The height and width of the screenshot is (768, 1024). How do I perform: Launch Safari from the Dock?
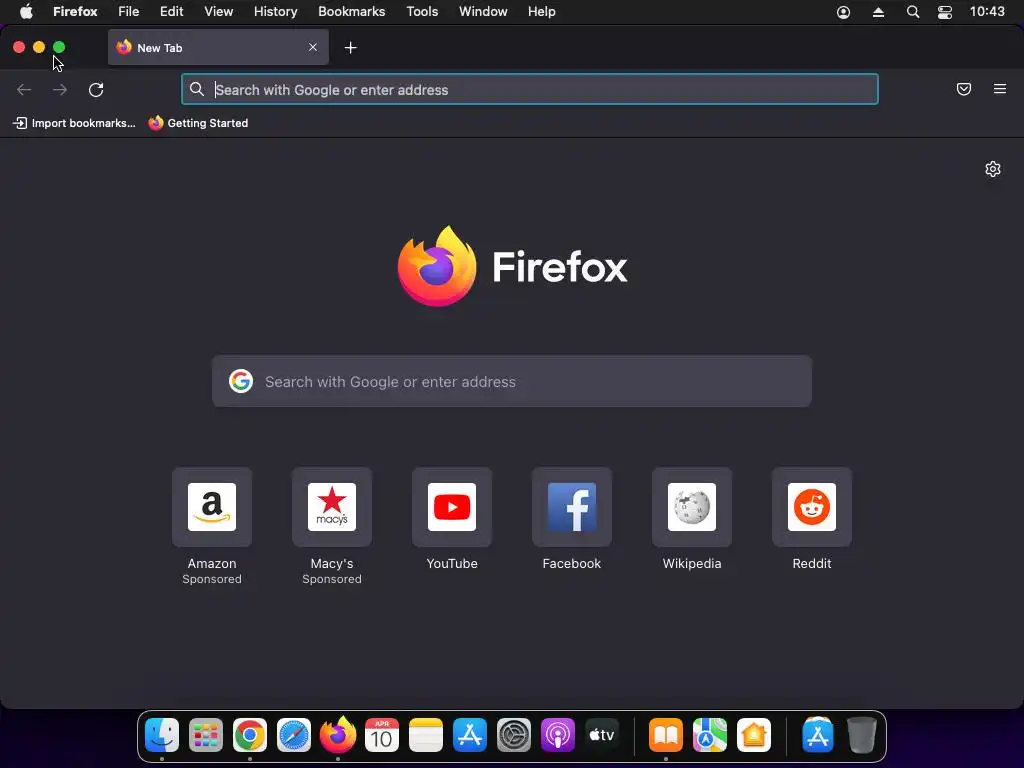294,735
